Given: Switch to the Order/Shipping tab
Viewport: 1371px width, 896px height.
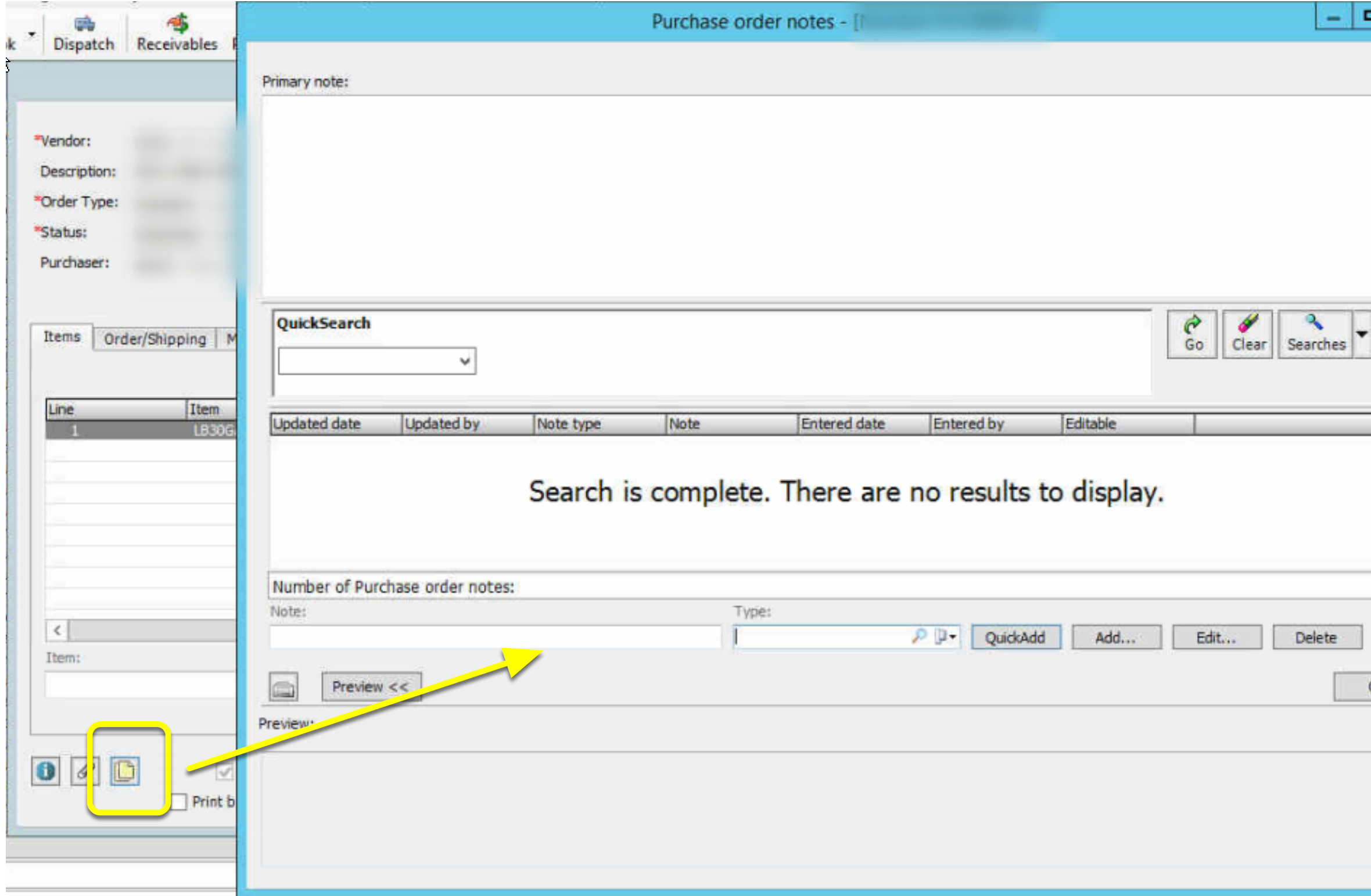Looking at the screenshot, I should [155, 339].
